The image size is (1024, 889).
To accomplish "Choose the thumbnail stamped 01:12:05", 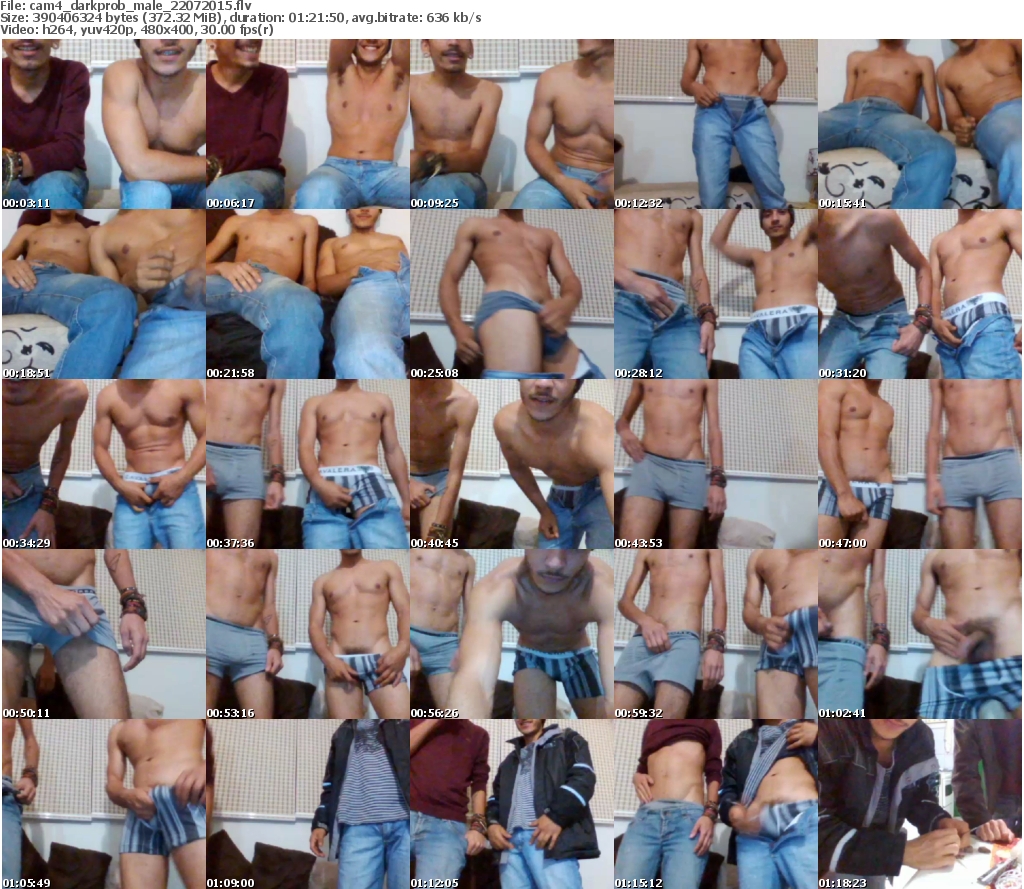I will [511, 804].
